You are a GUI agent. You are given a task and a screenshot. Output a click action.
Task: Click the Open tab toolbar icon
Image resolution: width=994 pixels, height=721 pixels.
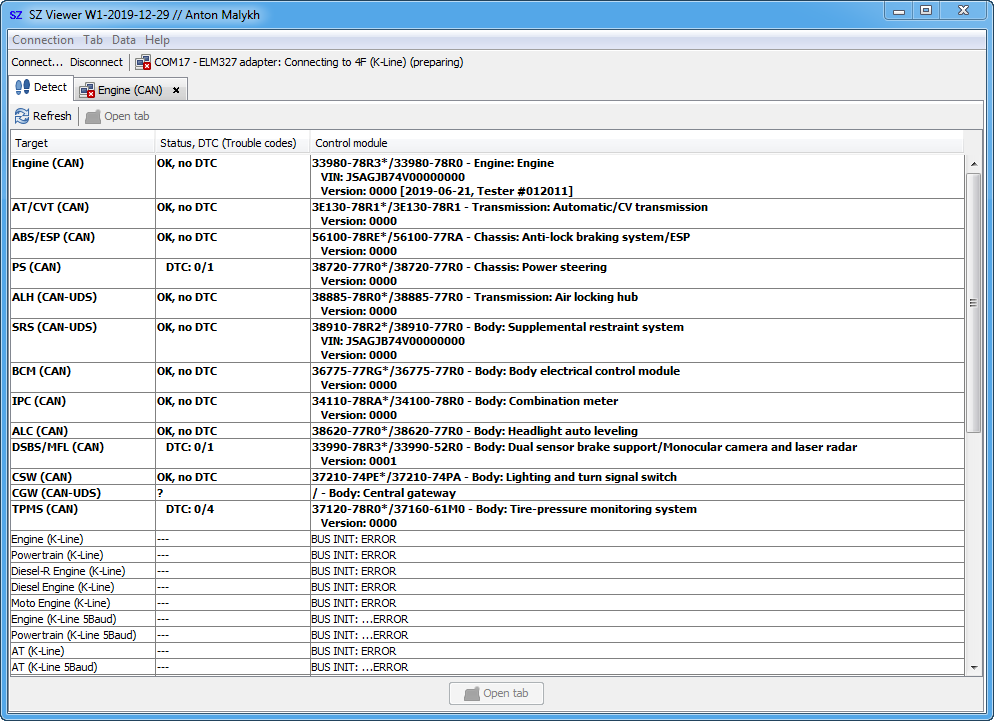93,116
